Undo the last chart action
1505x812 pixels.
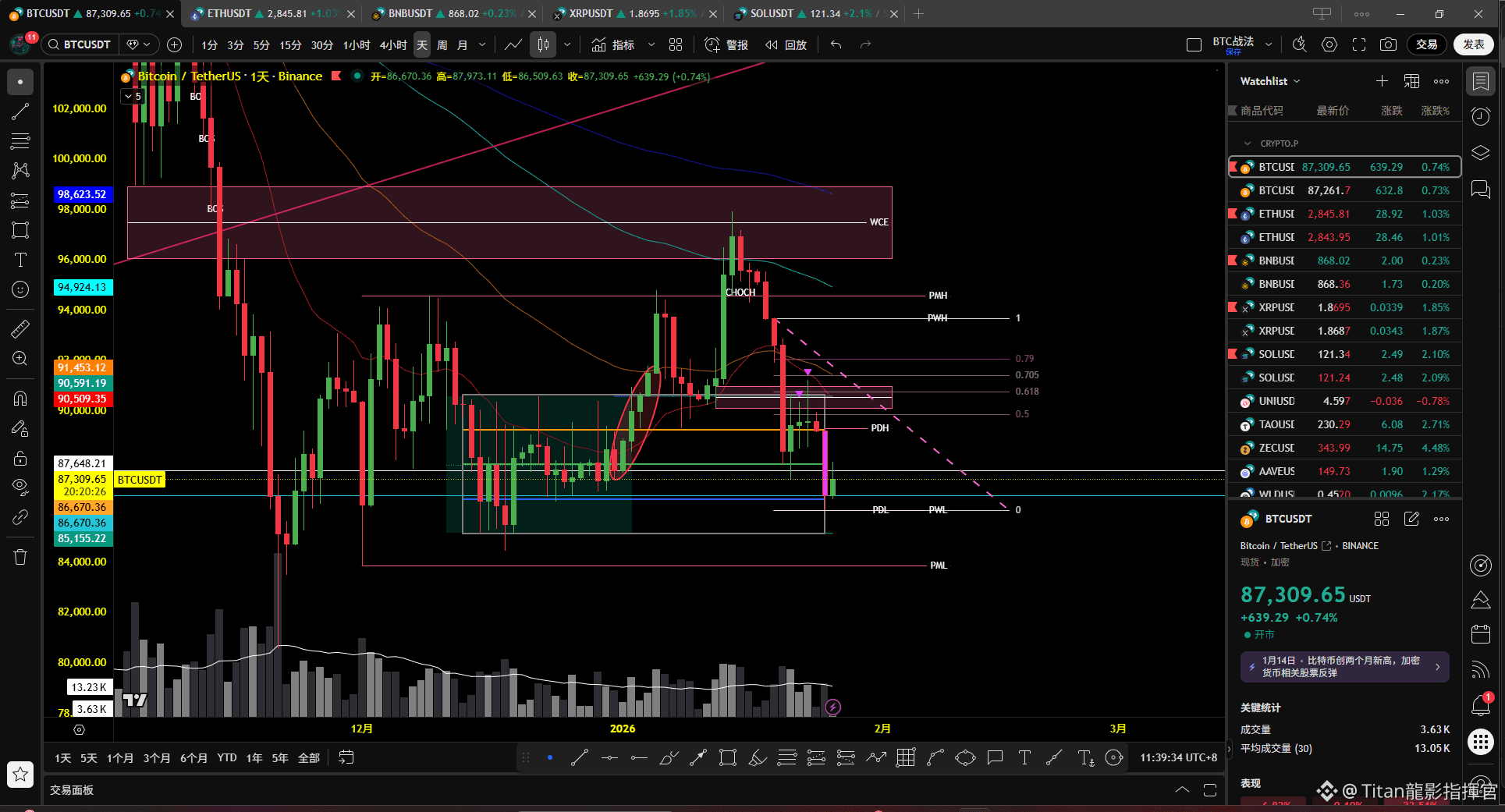tap(836, 45)
